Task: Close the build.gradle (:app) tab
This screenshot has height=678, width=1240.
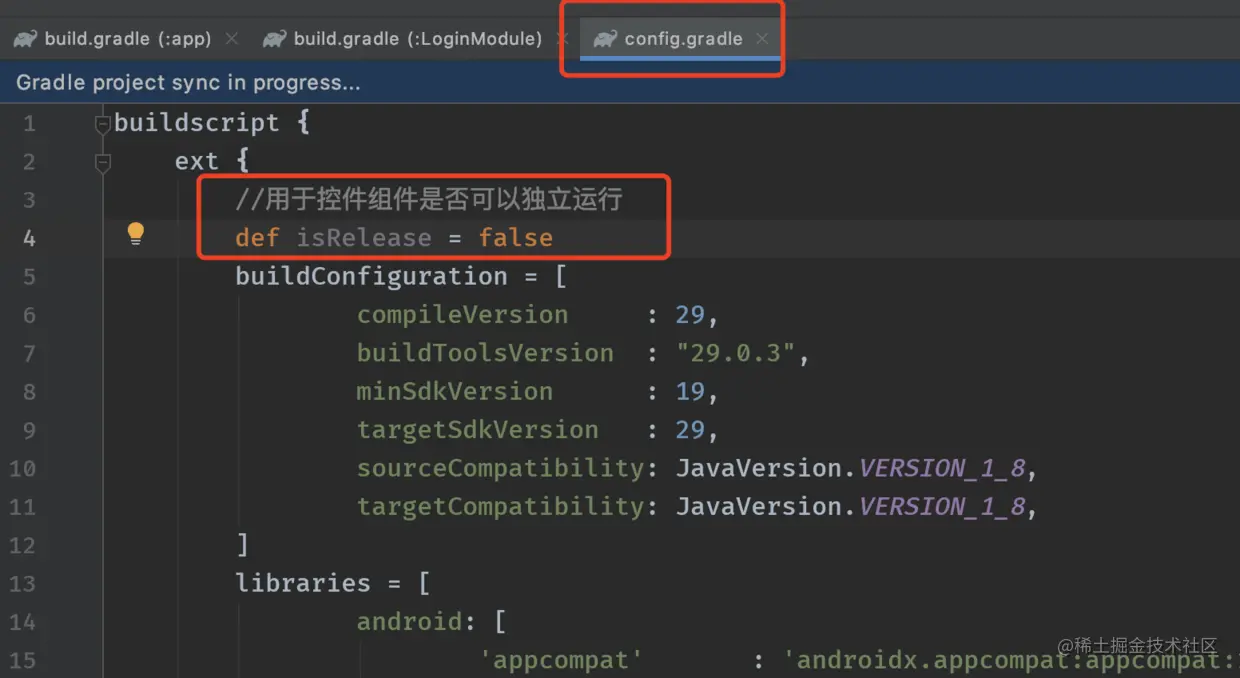Action: pyautogui.click(x=232, y=39)
